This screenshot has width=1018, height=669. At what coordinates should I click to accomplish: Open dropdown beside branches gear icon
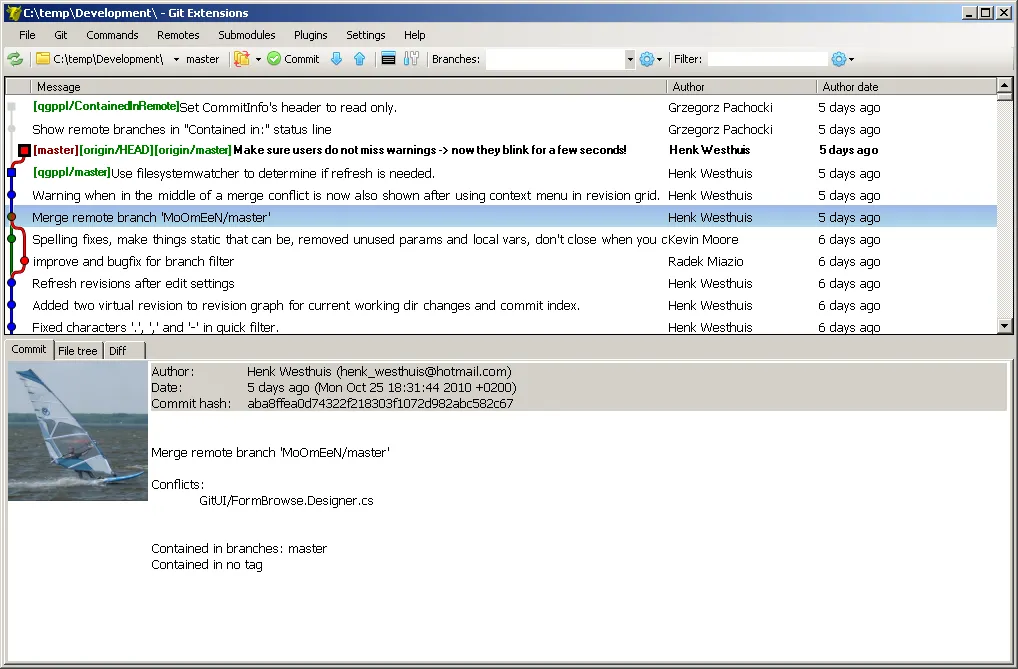click(660, 59)
